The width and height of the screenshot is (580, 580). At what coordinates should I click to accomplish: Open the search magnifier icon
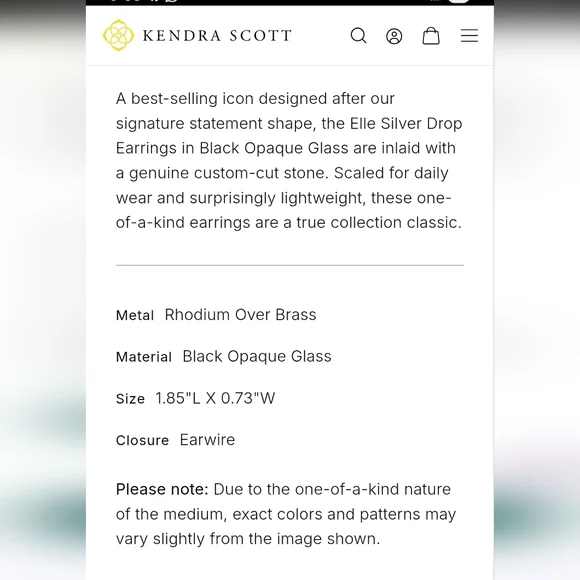(358, 36)
